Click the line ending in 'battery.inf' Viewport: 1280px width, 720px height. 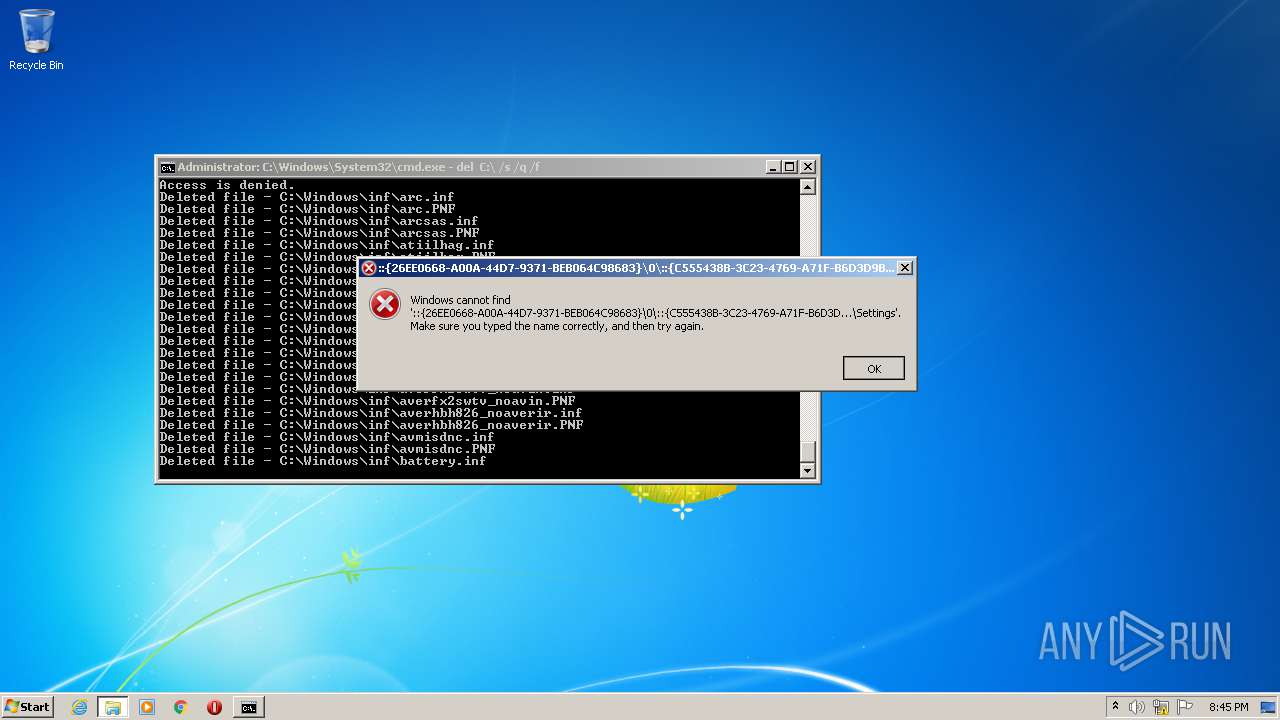coord(323,461)
